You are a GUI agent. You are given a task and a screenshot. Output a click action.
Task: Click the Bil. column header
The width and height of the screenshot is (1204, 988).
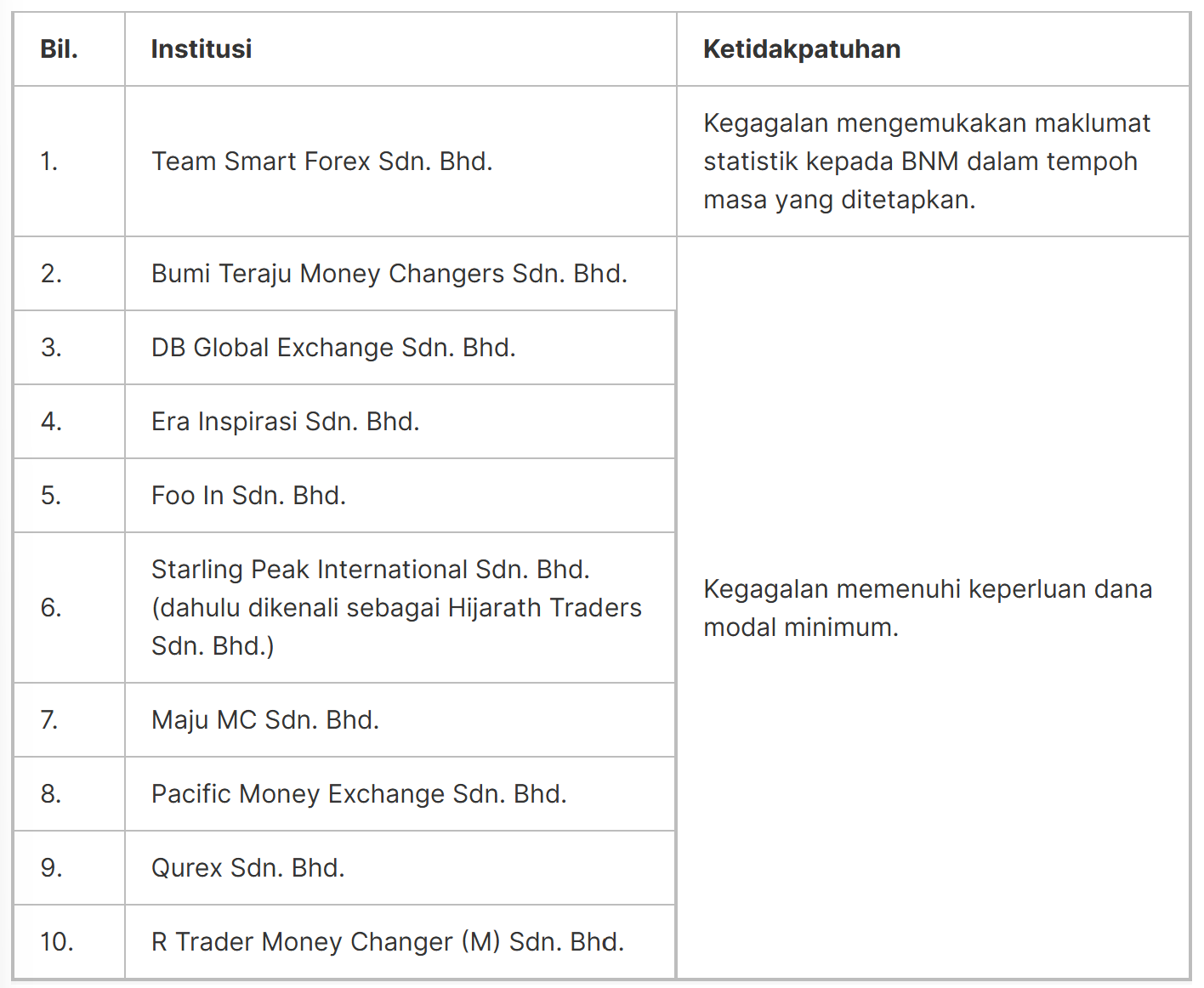(x=59, y=49)
